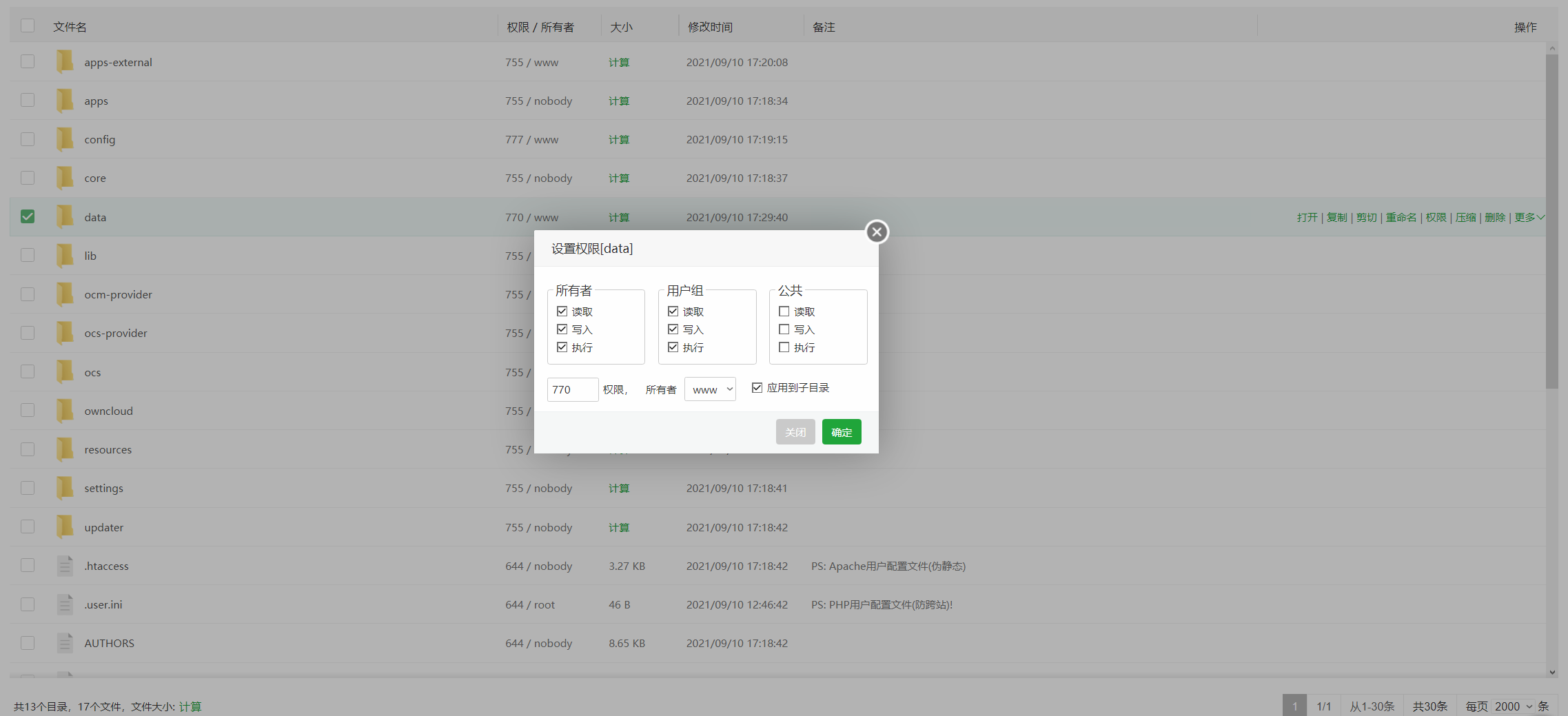Image resolution: width=1568 pixels, height=716 pixels.
Task: Open the owner (所有者) www dropdown
Action: (710, 389)
